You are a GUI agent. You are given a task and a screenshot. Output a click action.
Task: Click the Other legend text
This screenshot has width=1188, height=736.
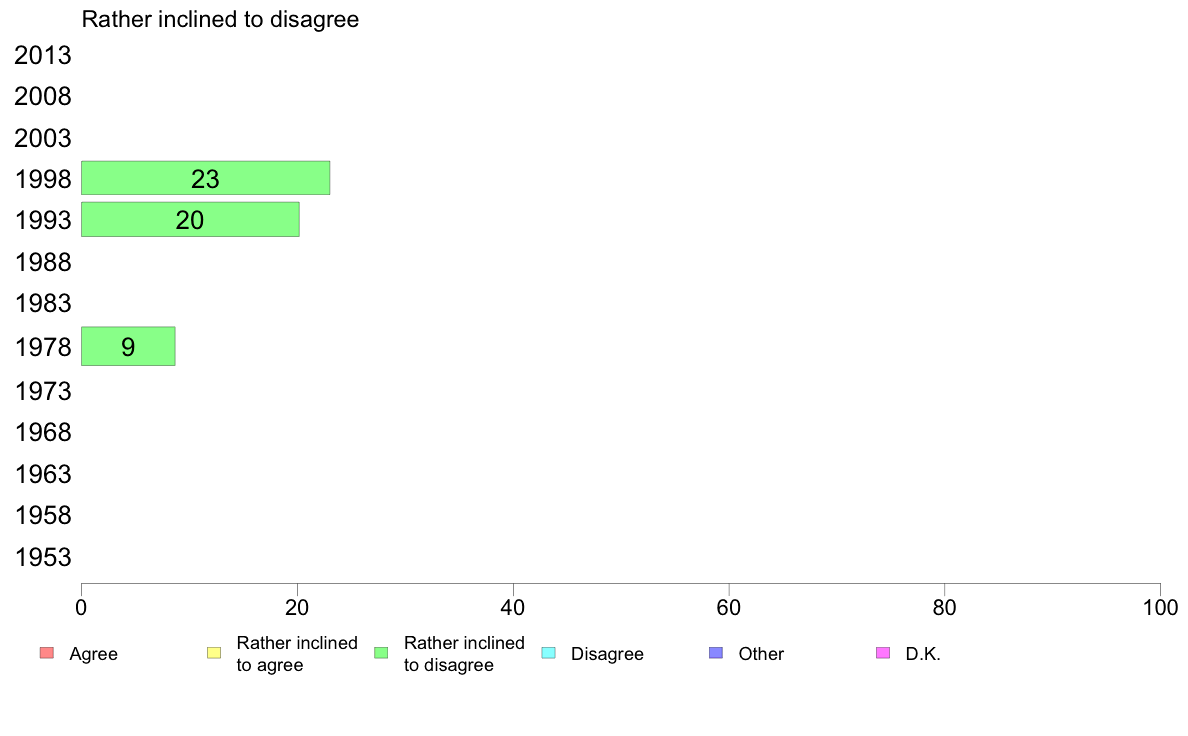(761, 654)
